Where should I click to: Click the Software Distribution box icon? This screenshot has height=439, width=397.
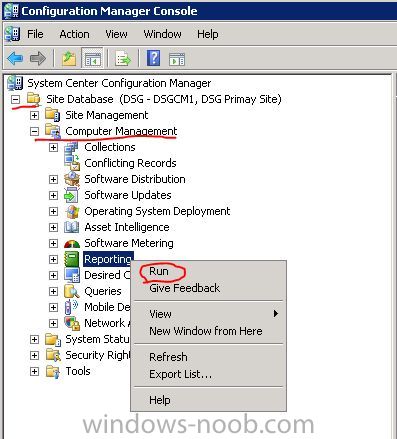(x=72, y=179)
